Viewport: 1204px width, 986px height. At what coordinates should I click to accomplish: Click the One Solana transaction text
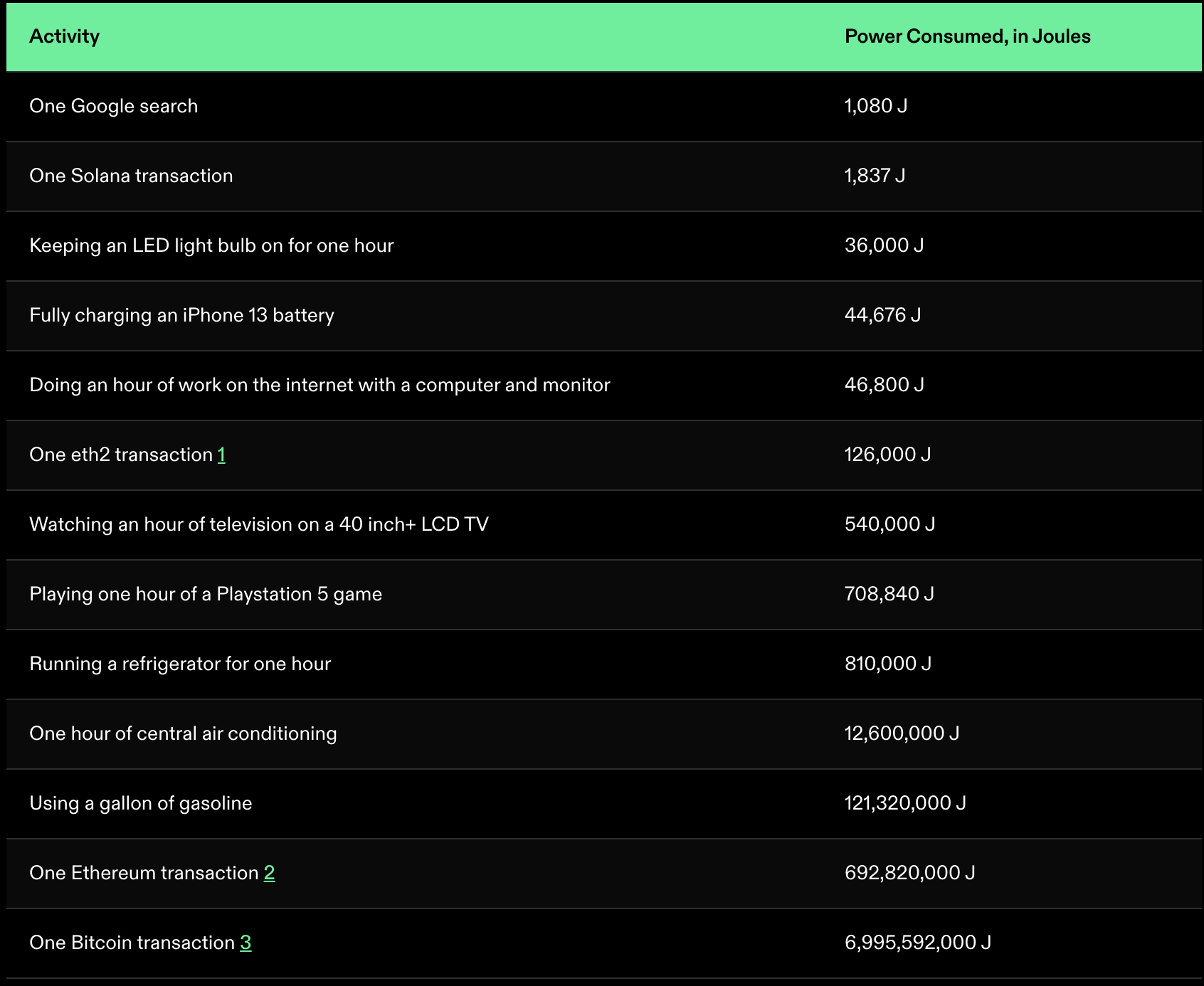click(x=132, y=176)
